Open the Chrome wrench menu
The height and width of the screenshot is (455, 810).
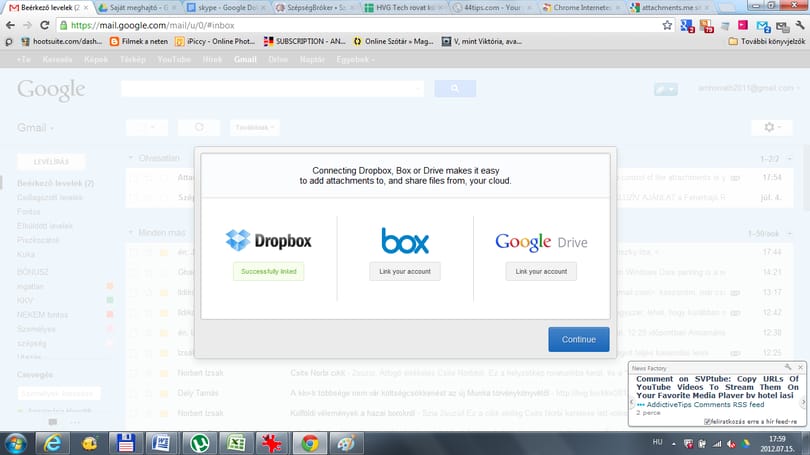pos(800,25)
